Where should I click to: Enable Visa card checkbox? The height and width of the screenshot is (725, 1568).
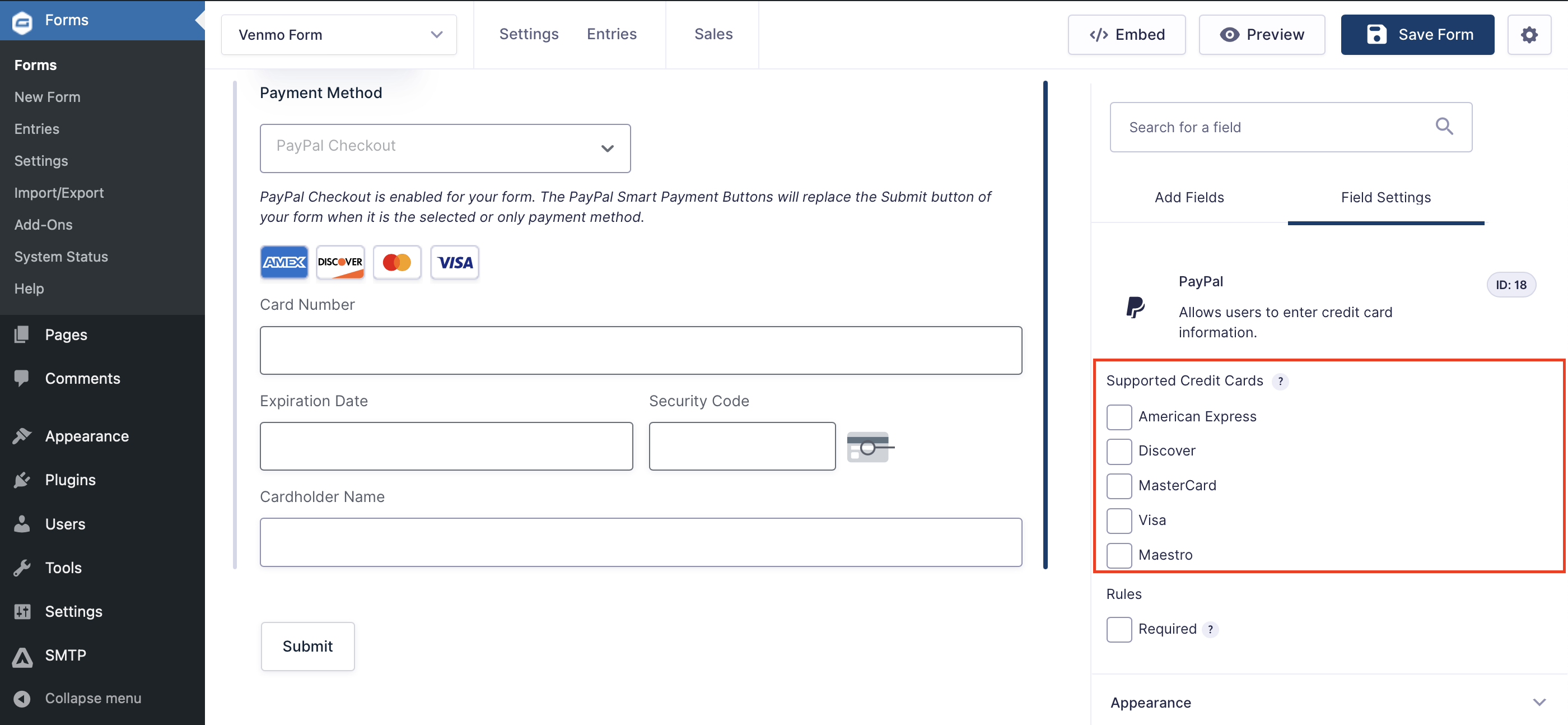pyautogui.click(x=1119, y=521)
